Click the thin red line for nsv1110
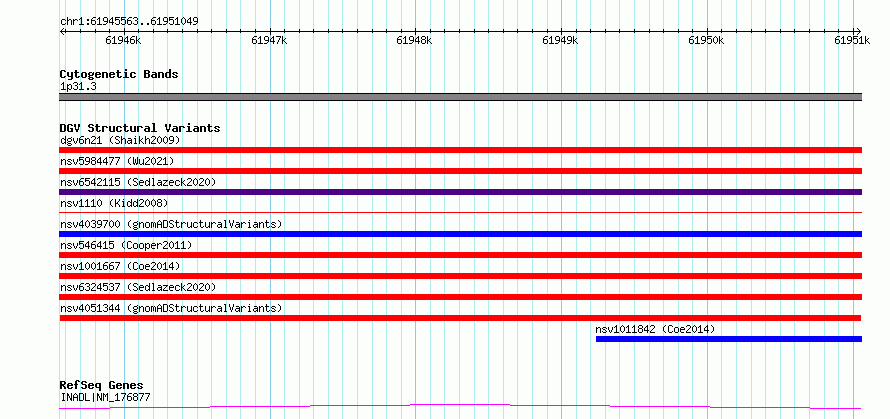890x419 pixels. [x=461, y=212]
